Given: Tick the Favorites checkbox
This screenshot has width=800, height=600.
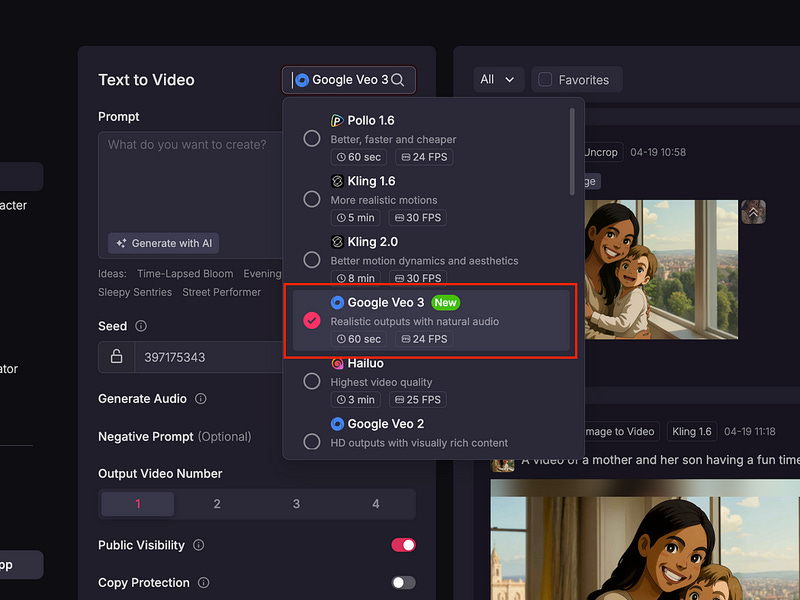Looking at the screenshot, I should pyautogui.click(x=545, y=80).
